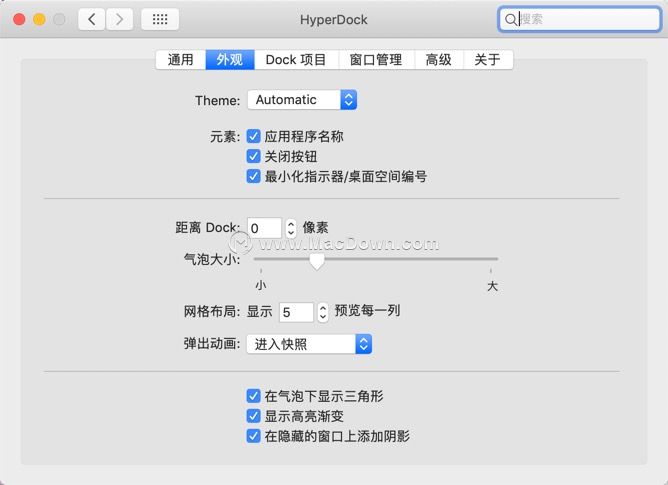Viewport: 668px width, 485px height.
Task: Click the 距离 Dock pixel stepper
Action: 291,228
